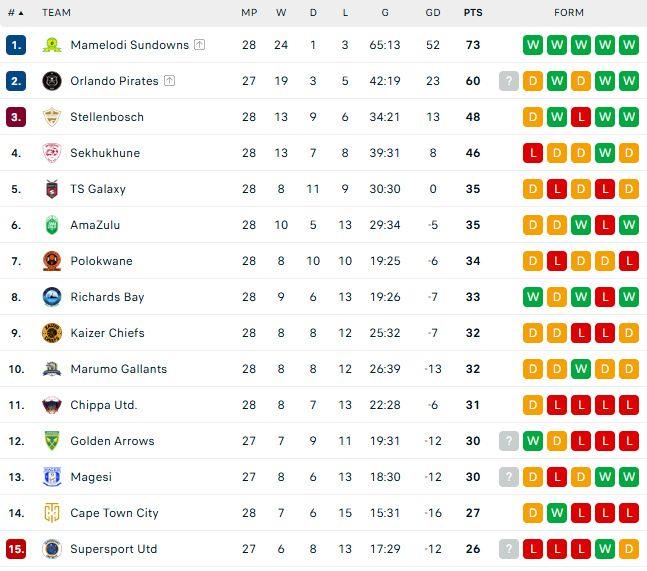Click promotion arrow icon beside Orlando Pirates
The image size is (647, 571).
tap(169, 80)
